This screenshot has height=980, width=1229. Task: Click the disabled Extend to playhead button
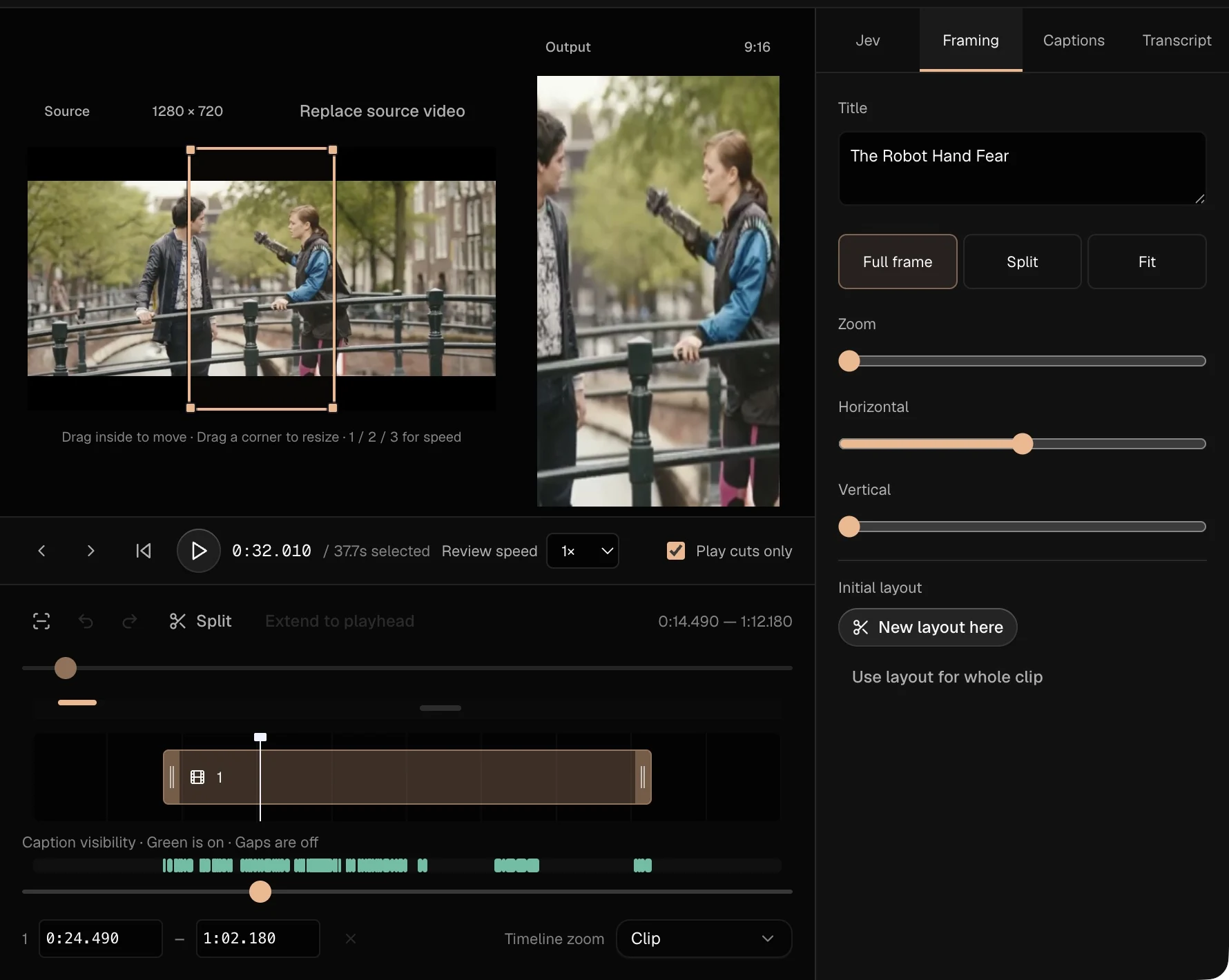[340, 621]
